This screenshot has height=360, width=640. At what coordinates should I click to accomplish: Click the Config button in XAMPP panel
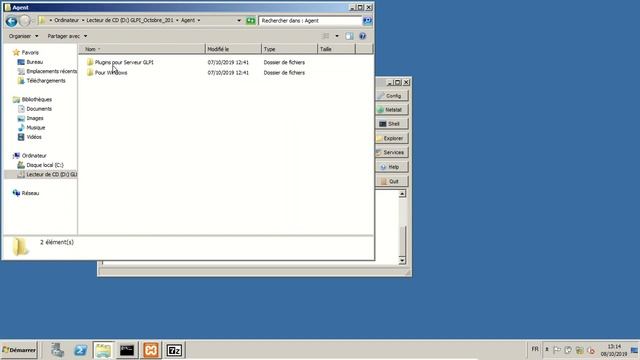tap(392, 96)
